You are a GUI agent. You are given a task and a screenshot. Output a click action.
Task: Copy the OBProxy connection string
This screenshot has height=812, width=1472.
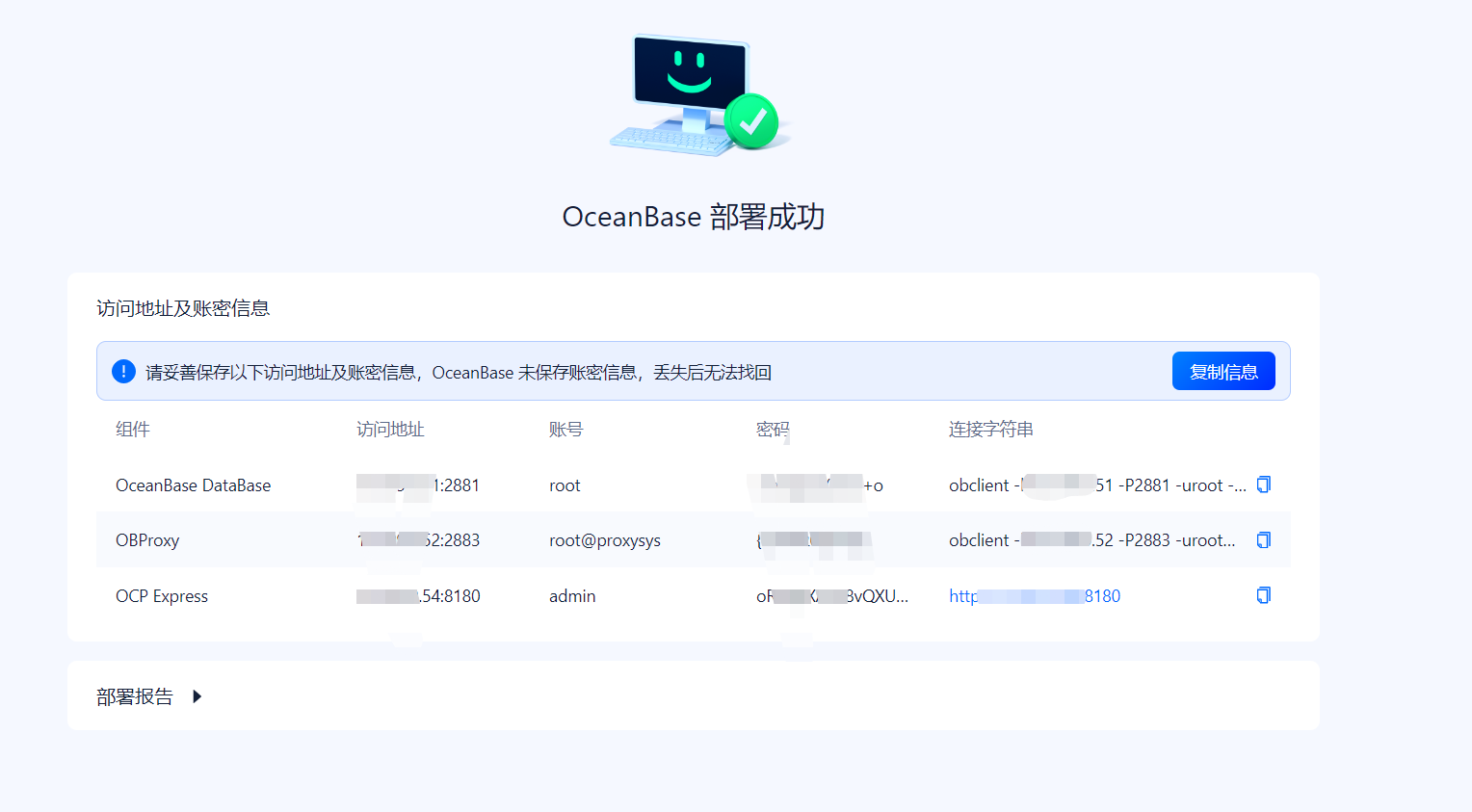(x=1264, y=540)
